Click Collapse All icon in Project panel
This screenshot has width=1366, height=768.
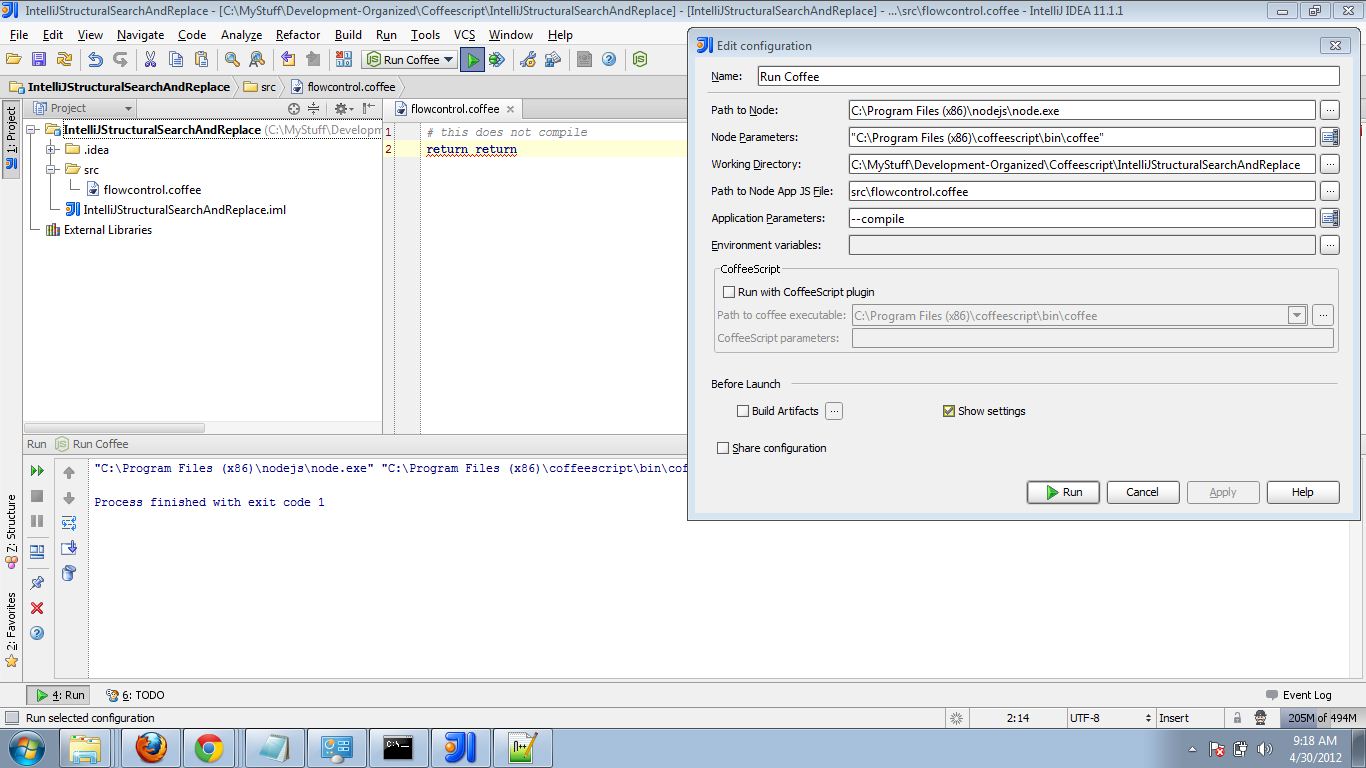[x=314, y=108]
